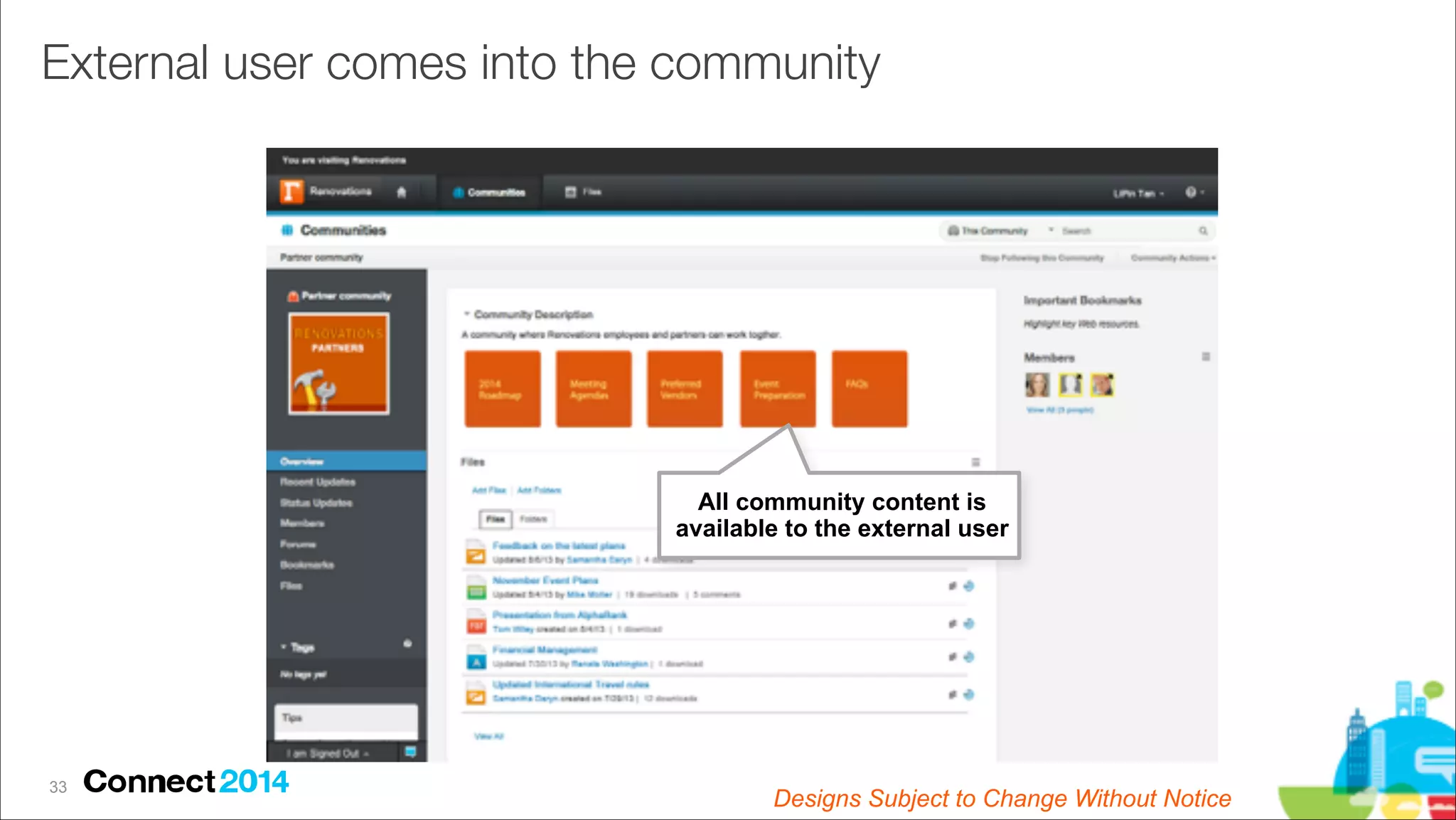Image resolution: width=1456 pixels, height=820 pixels.
Task: Open the chat icon beside Signed Out
Action: [411, 752]
